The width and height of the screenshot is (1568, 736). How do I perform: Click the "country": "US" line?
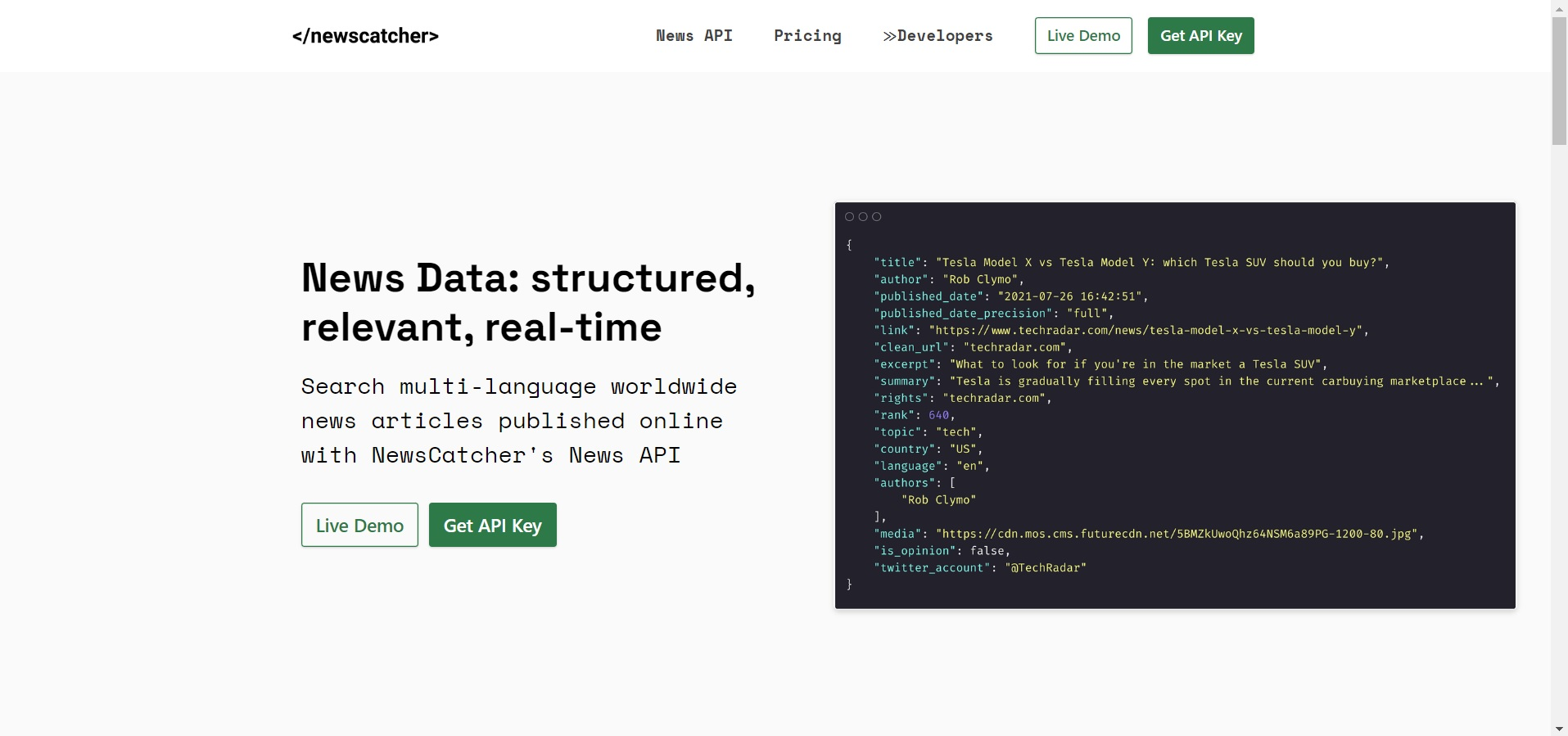[929, 449]
